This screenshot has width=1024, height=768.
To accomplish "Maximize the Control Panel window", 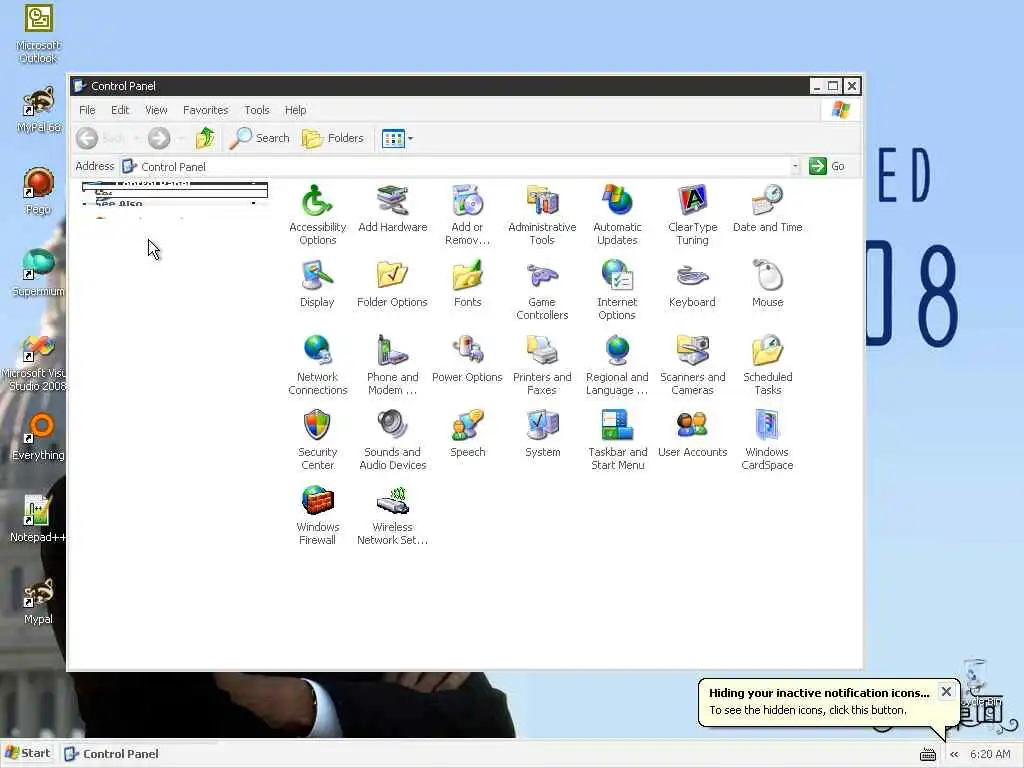I will point(833,86).
